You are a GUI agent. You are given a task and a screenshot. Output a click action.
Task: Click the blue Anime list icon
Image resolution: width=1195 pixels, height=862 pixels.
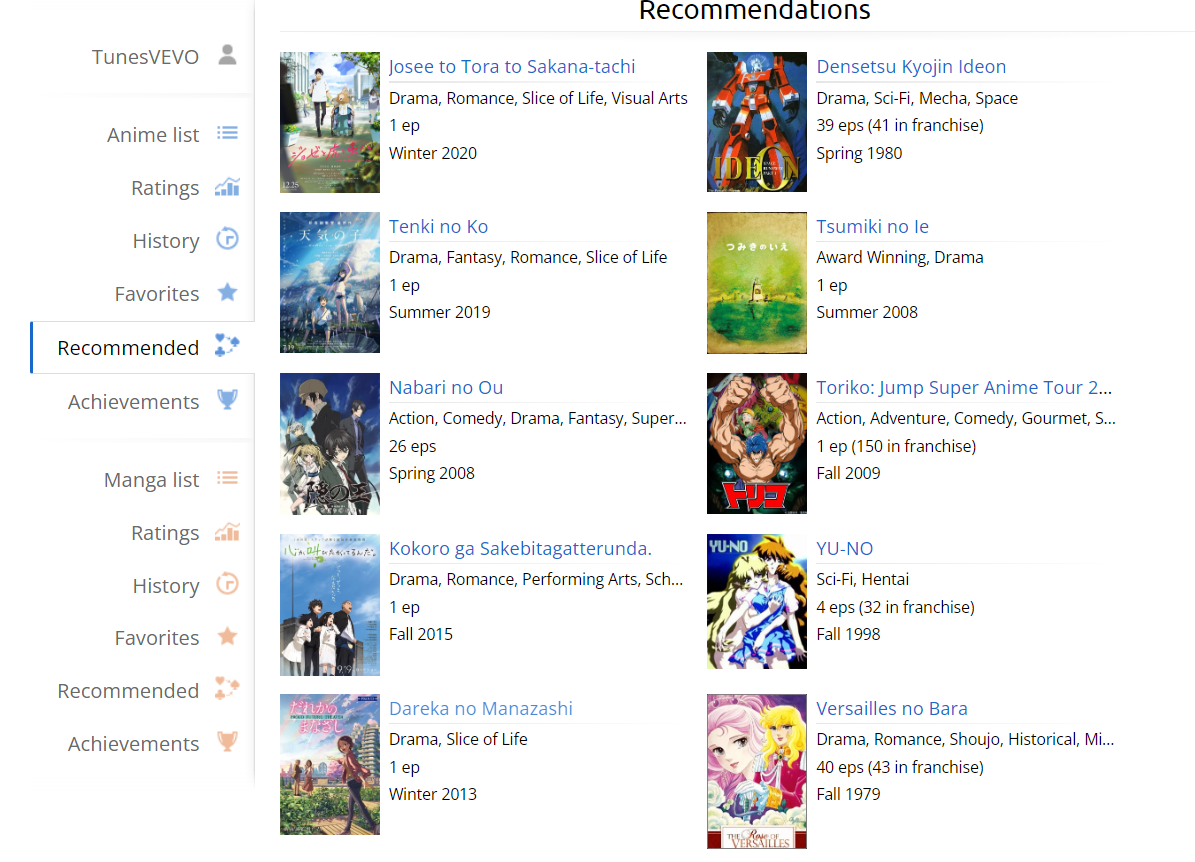[x=228, y=133]
